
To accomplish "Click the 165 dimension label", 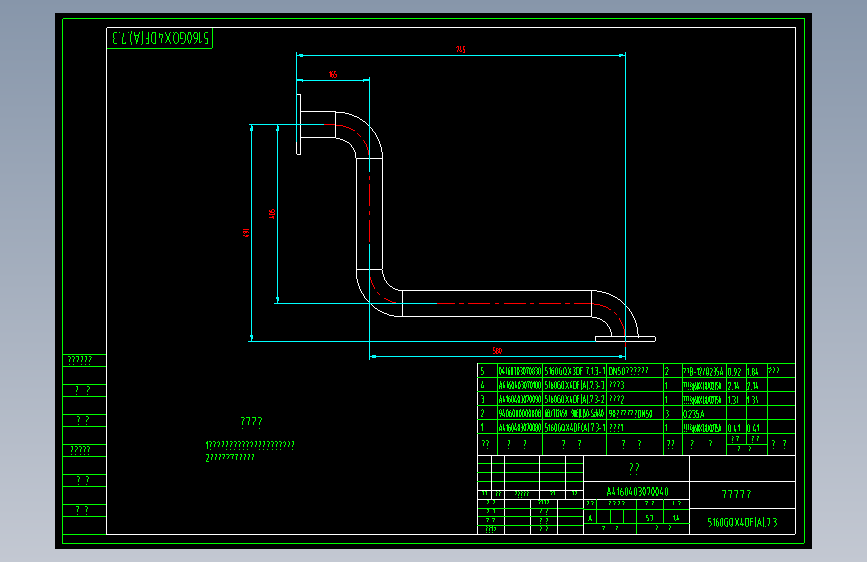I will pyautogui.click(x=333, y=75).
